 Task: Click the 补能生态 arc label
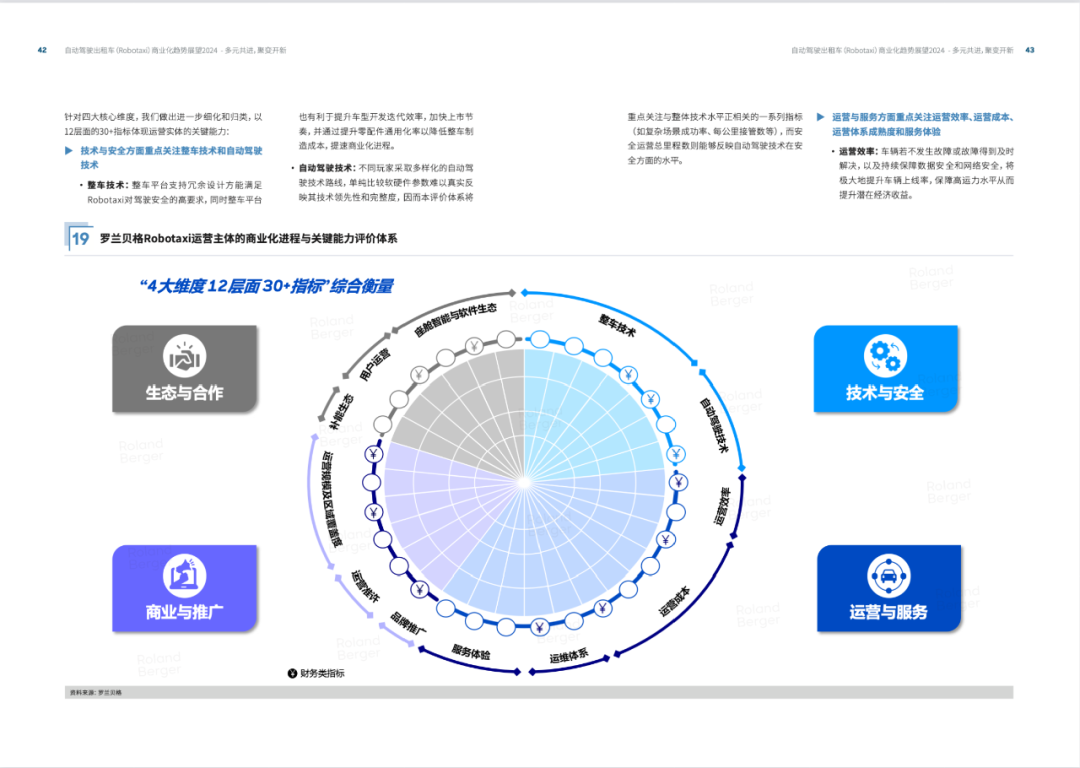(x=342, y=412)
